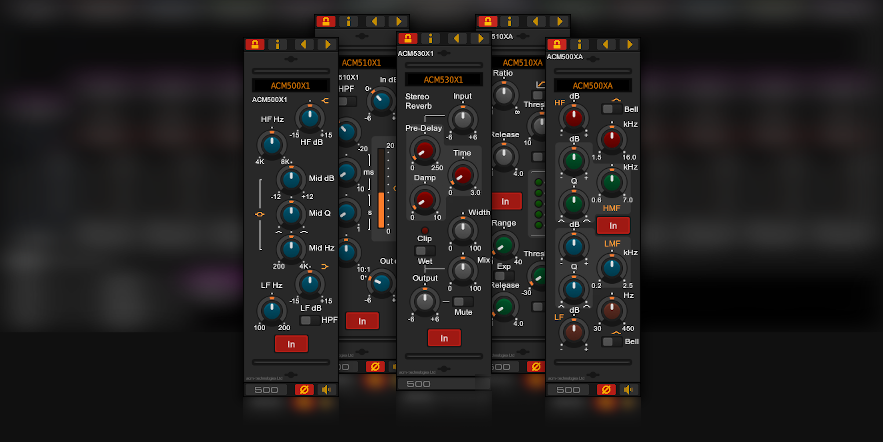Open the ACM530X1 preset name display

click(443, 79)
